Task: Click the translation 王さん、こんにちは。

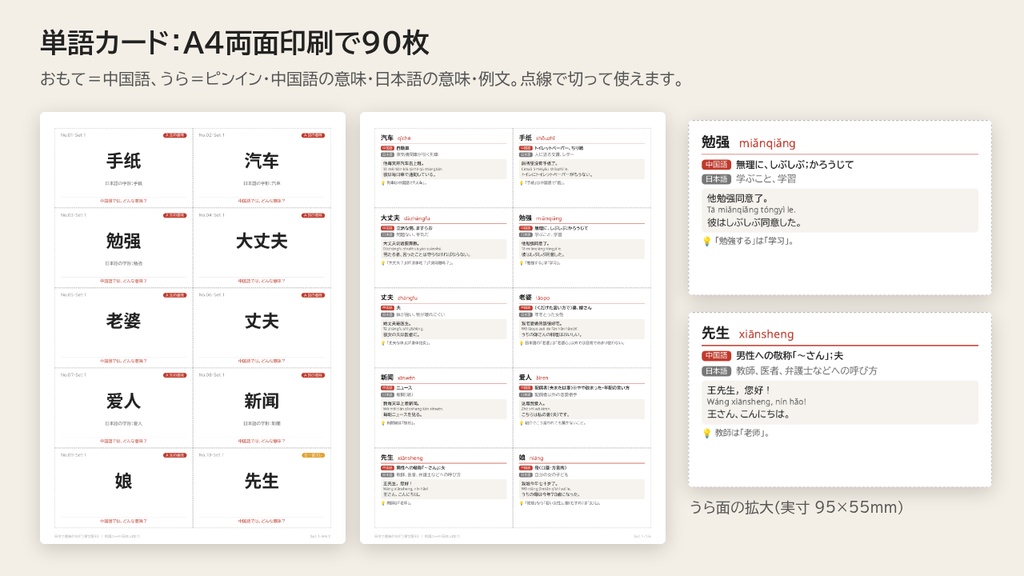Action: tap(748, 414)
